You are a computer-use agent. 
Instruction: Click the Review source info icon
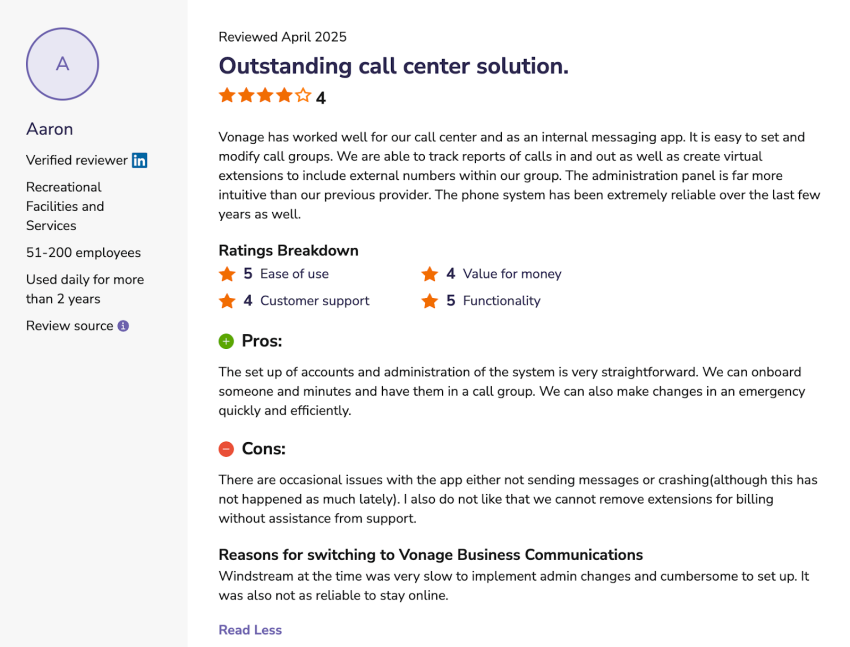tap(123, 326)
